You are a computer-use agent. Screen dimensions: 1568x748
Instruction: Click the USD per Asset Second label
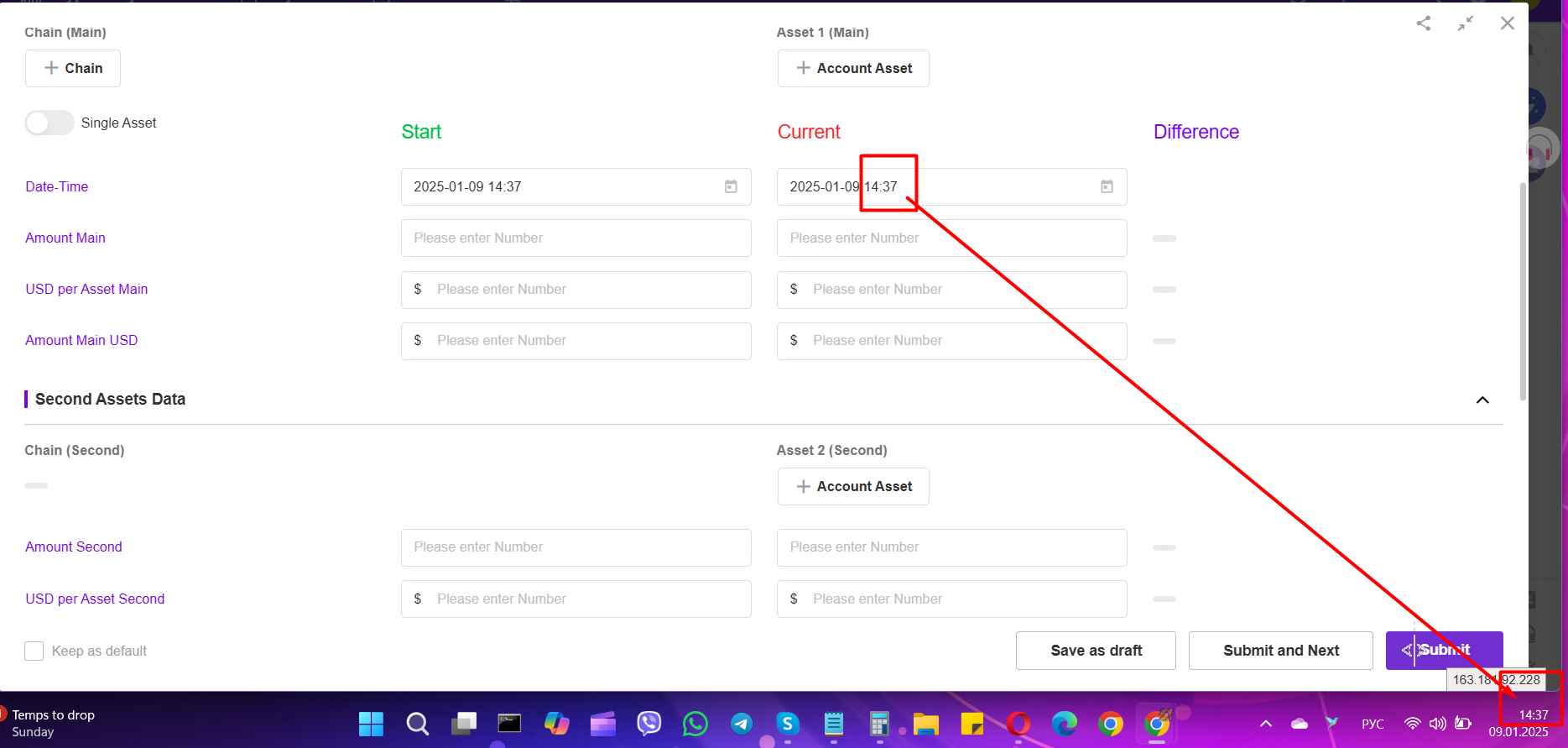coord(95,599)
